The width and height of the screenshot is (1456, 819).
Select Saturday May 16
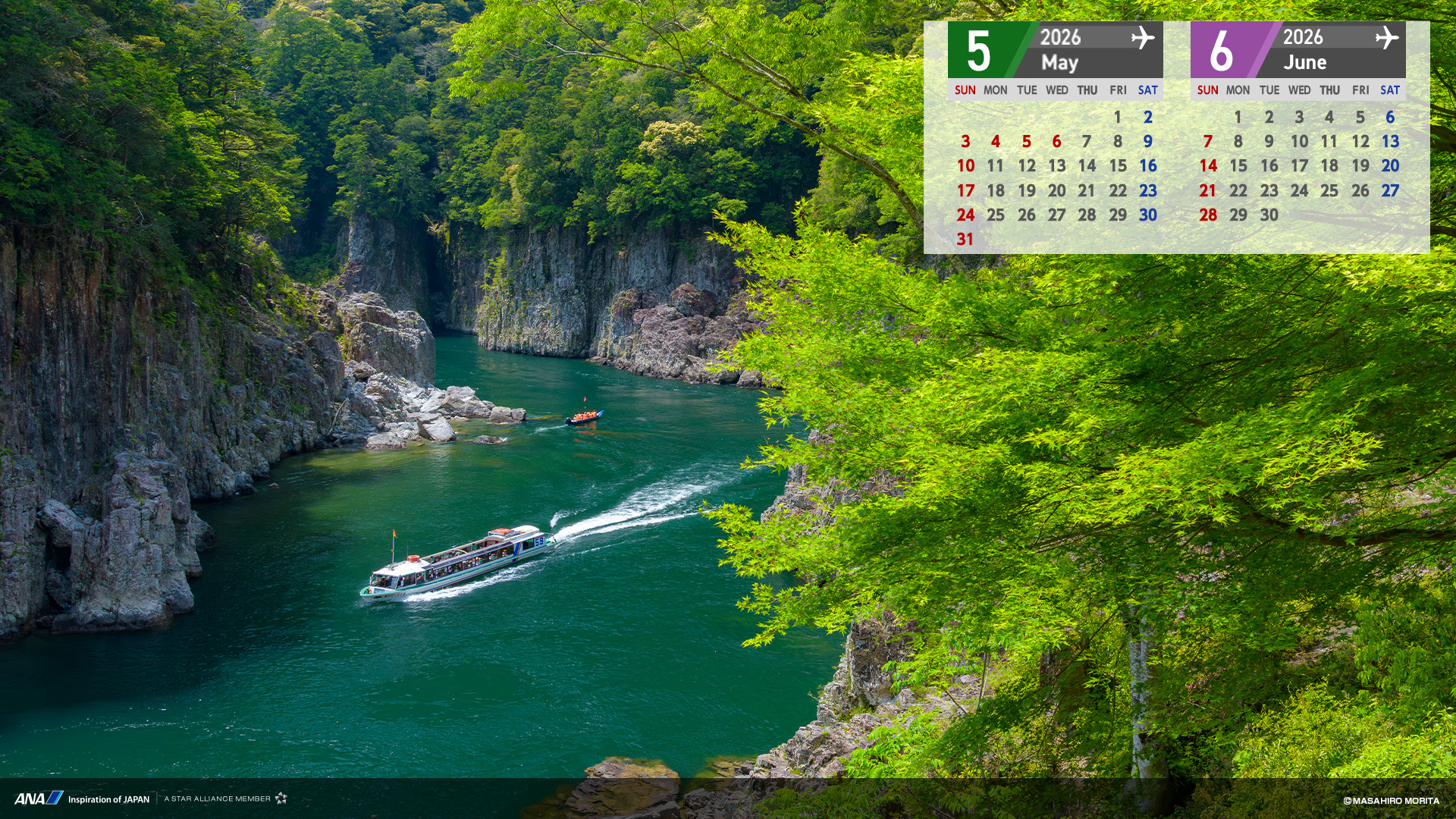1147,166
